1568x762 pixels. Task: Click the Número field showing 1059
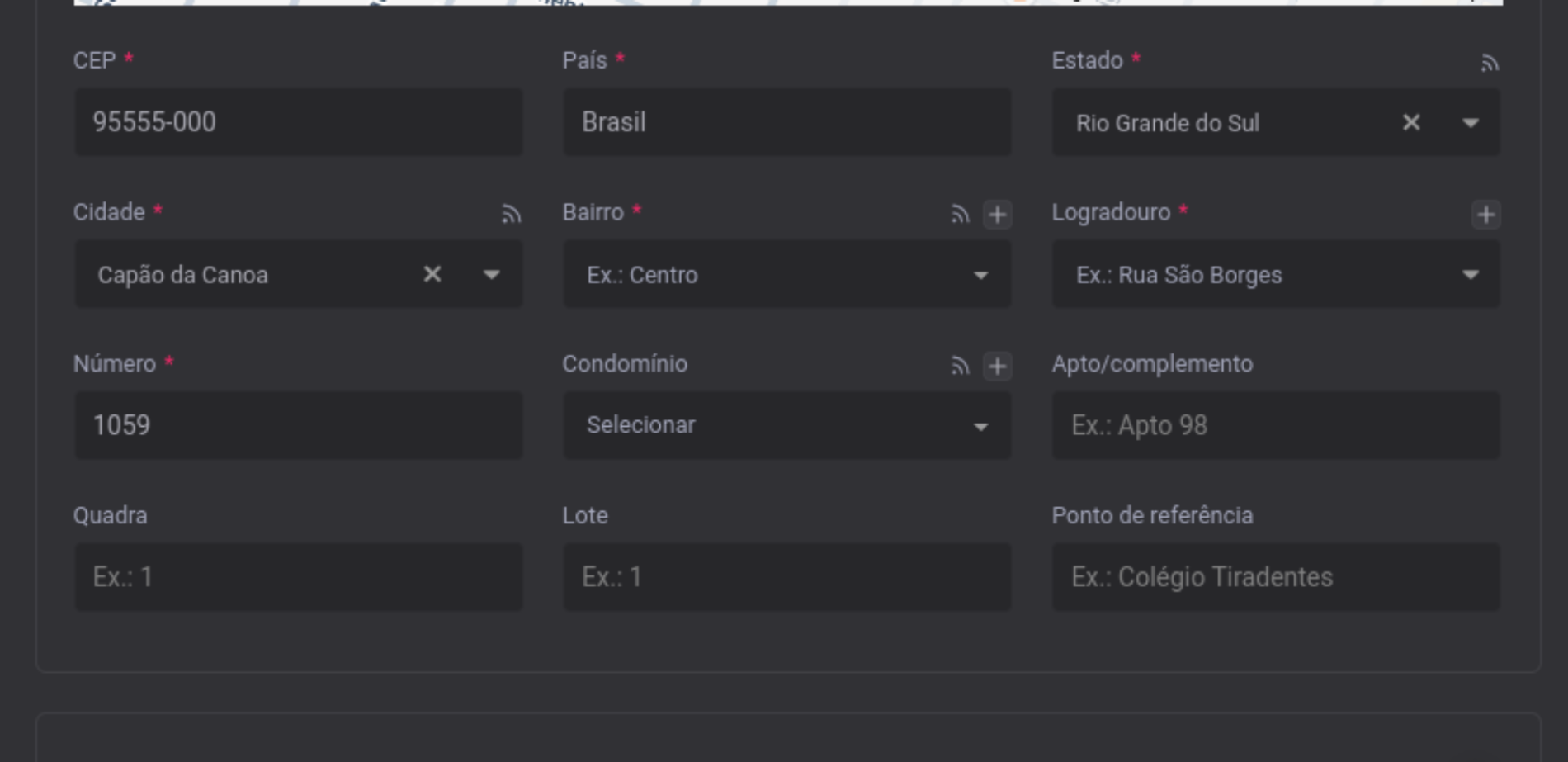click(x=298, y=425)
